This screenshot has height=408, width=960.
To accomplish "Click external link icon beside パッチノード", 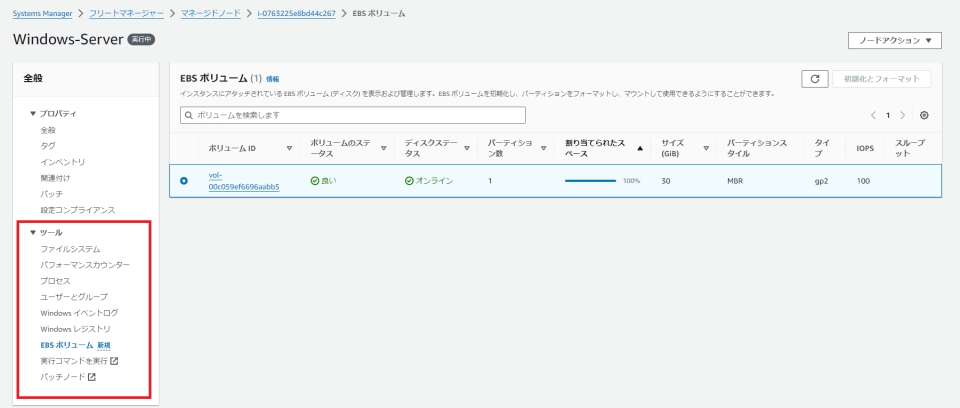I will coord(92,377).
